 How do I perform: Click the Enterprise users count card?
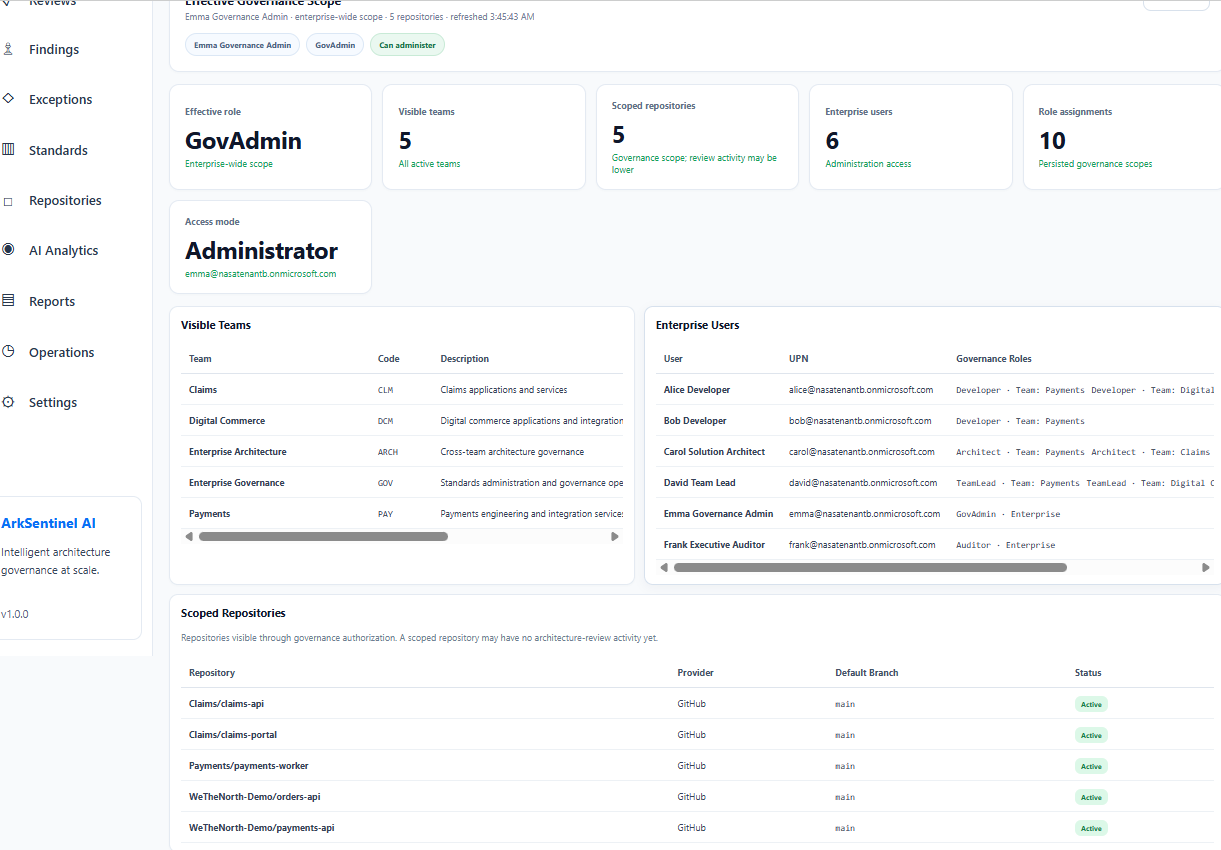(x=911, y=137)
